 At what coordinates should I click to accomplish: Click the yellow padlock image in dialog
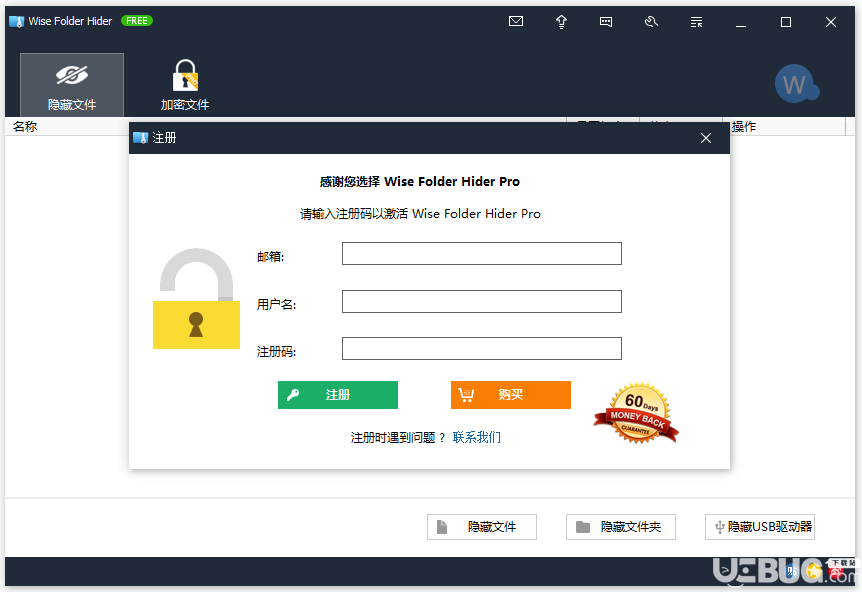[196, 298]
